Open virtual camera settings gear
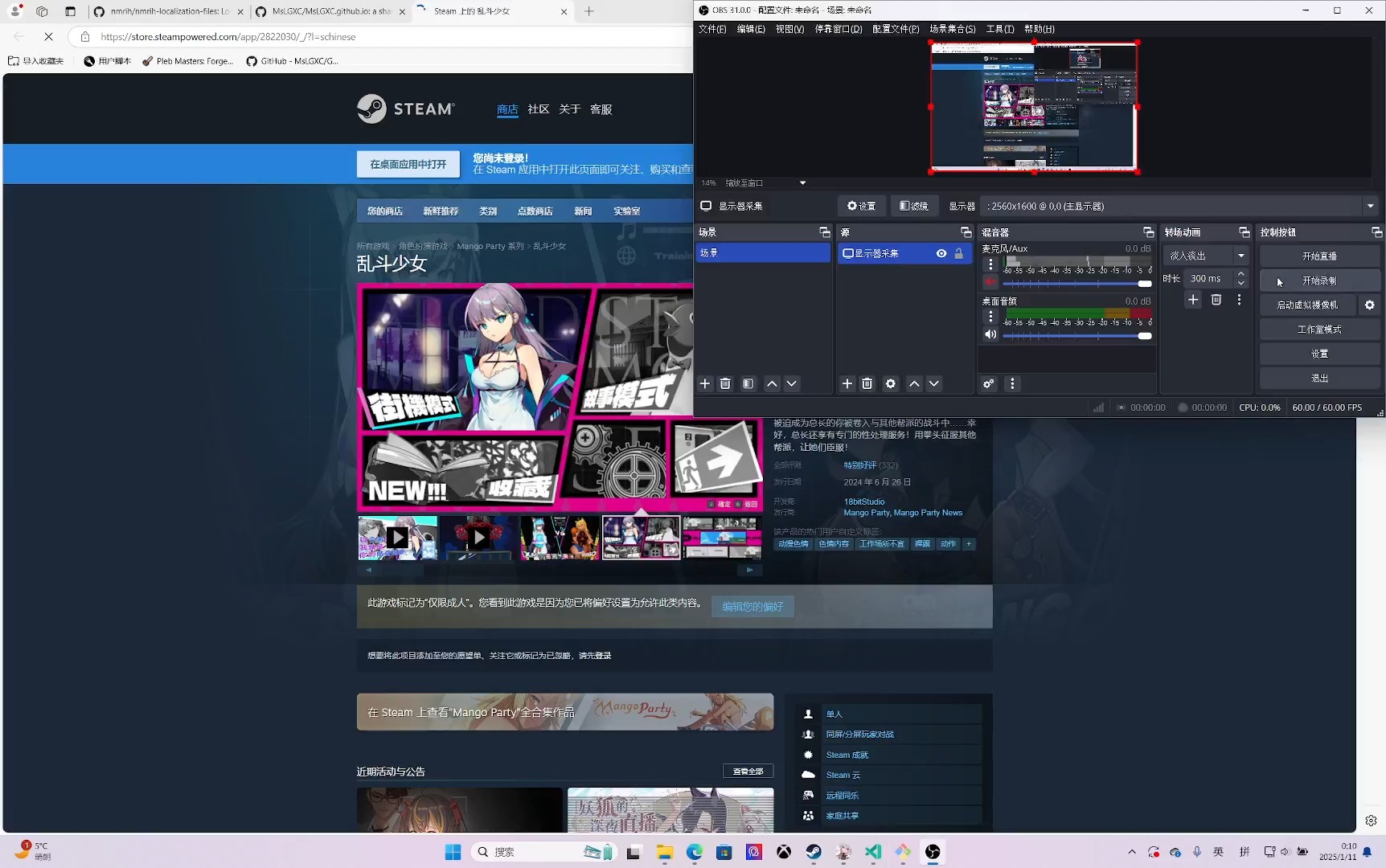The height and width of the screenshot is (868, 1386). point(1370,305)
